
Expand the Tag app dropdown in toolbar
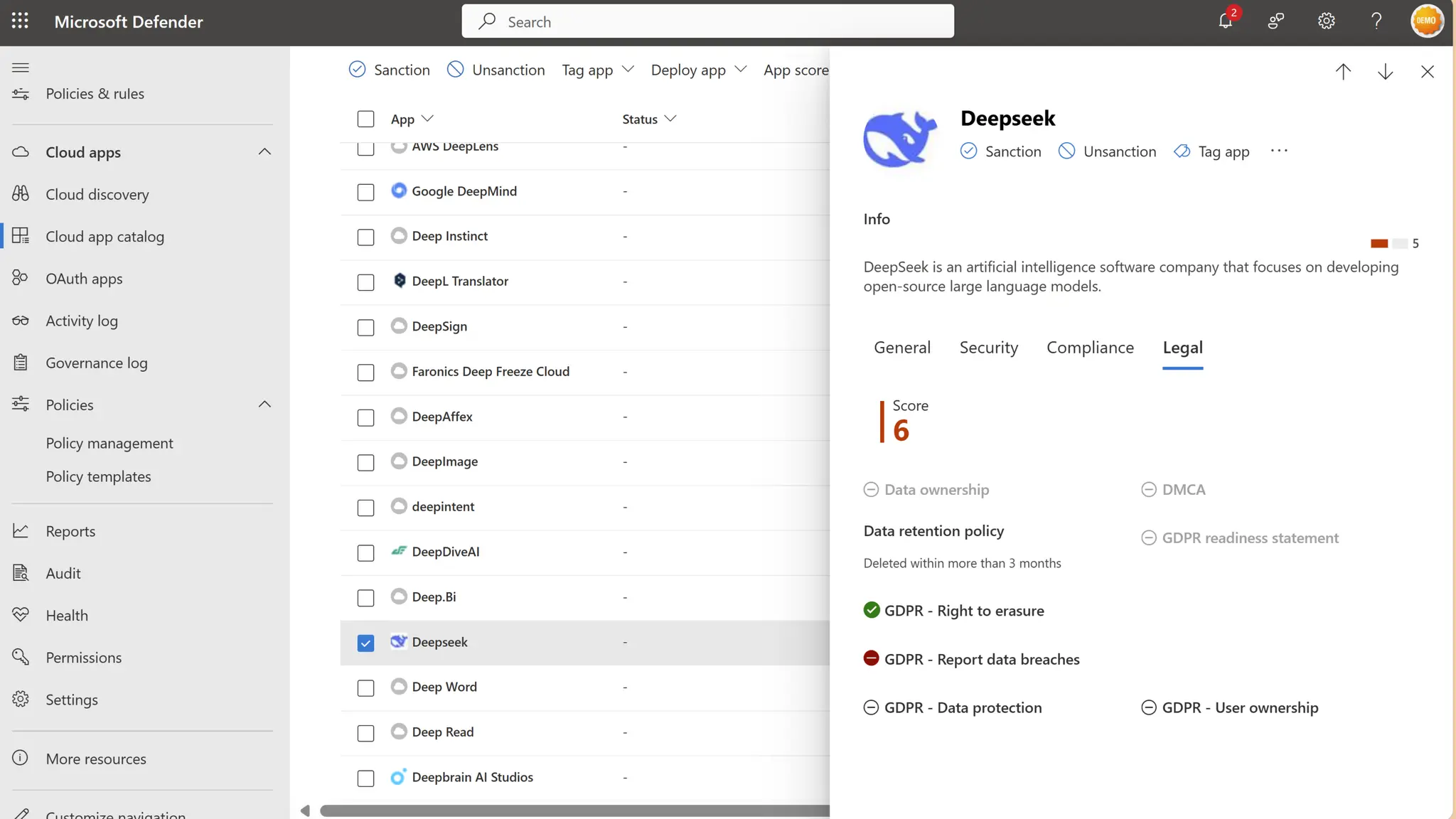coord(597,70)
